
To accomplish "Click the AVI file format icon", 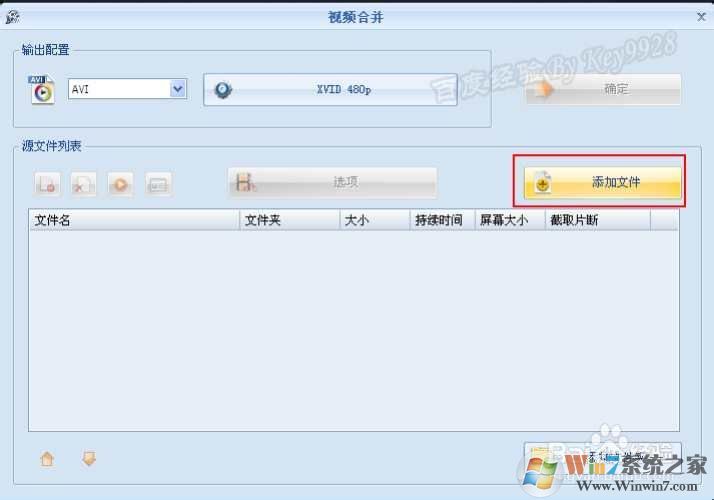I will tap(41, 90).
